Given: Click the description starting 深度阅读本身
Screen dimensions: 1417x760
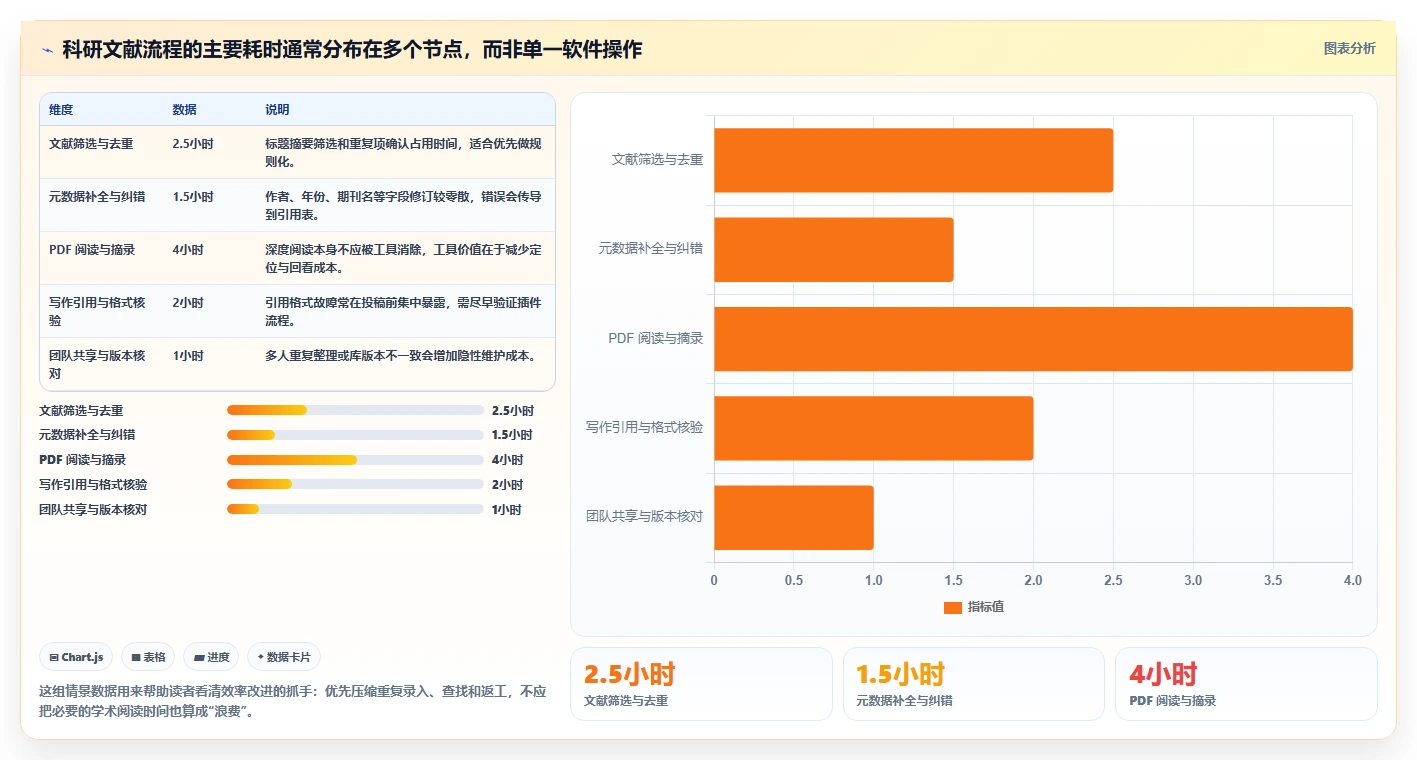Looking at the screenshot, I should click(403, 258).
